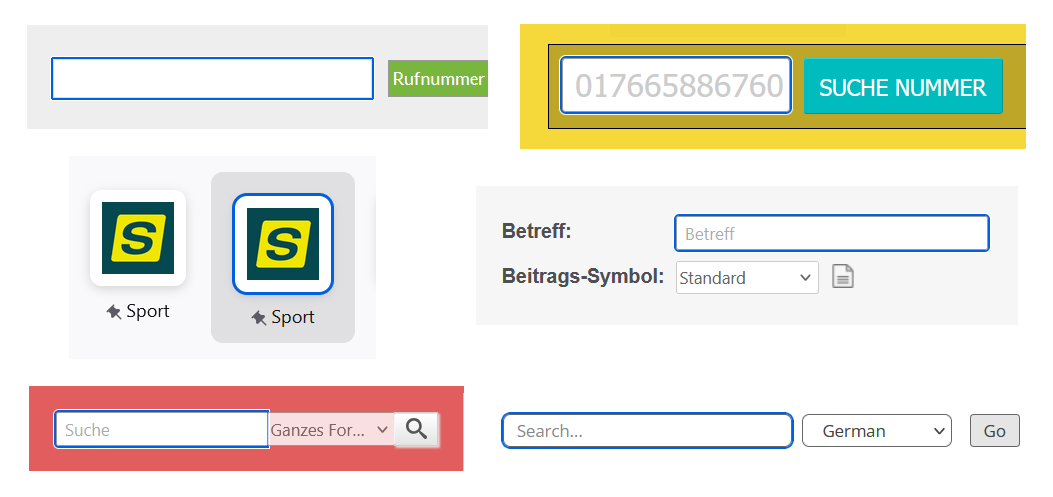Click into the Betreff text field
1053x497 pixels.
point(831,233)
